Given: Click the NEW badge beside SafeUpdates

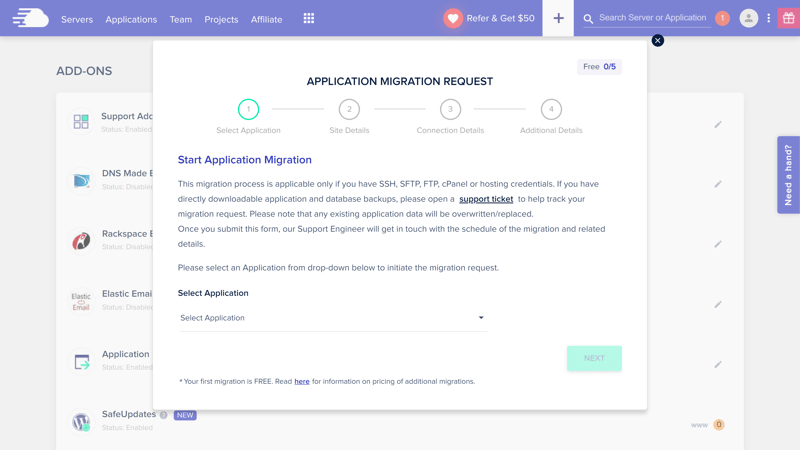Looking at the screenshot, I should coord(185,415).
